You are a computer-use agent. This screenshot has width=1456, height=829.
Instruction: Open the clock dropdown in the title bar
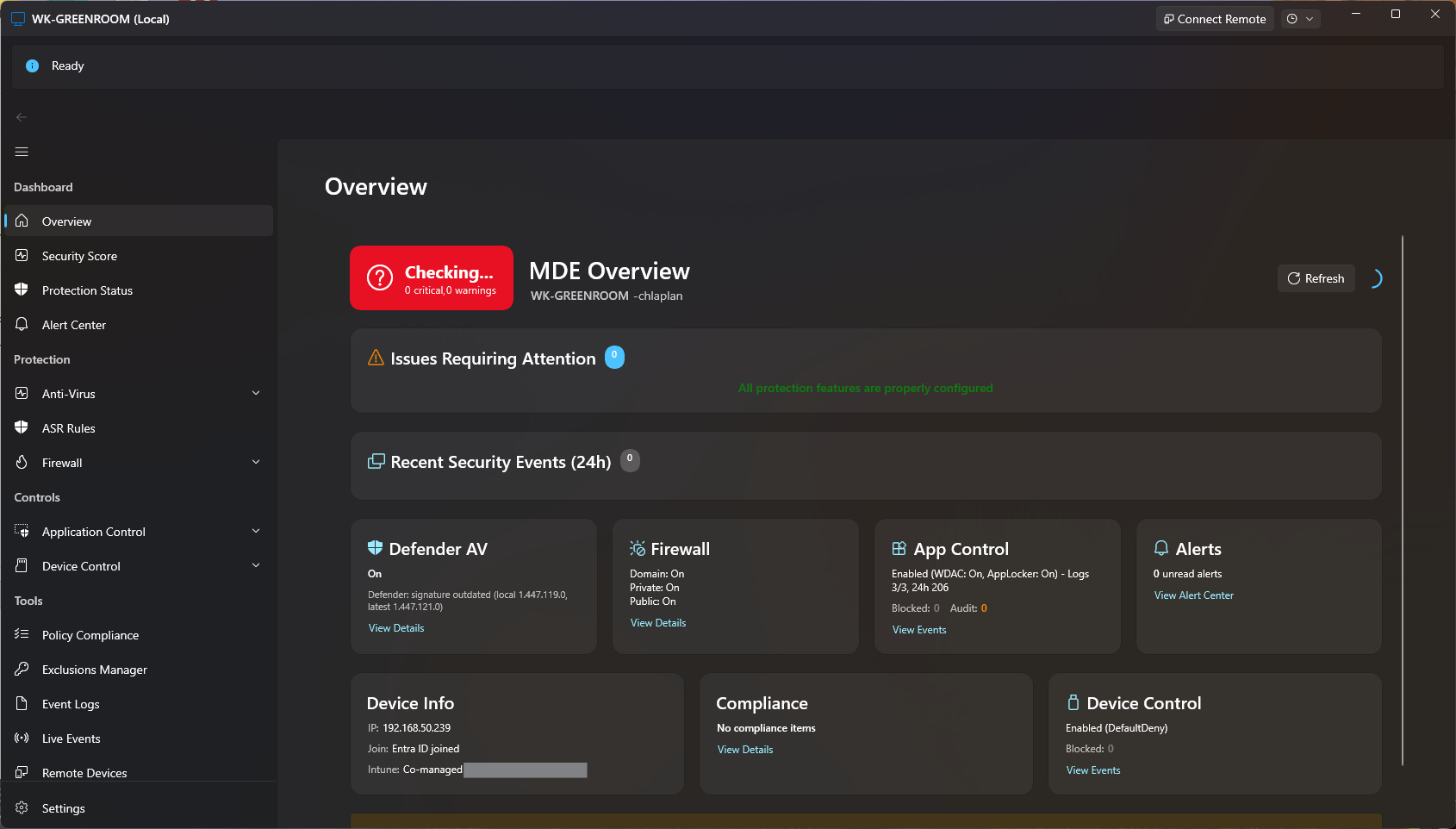pyautogui.click(x=1301, y=18)
